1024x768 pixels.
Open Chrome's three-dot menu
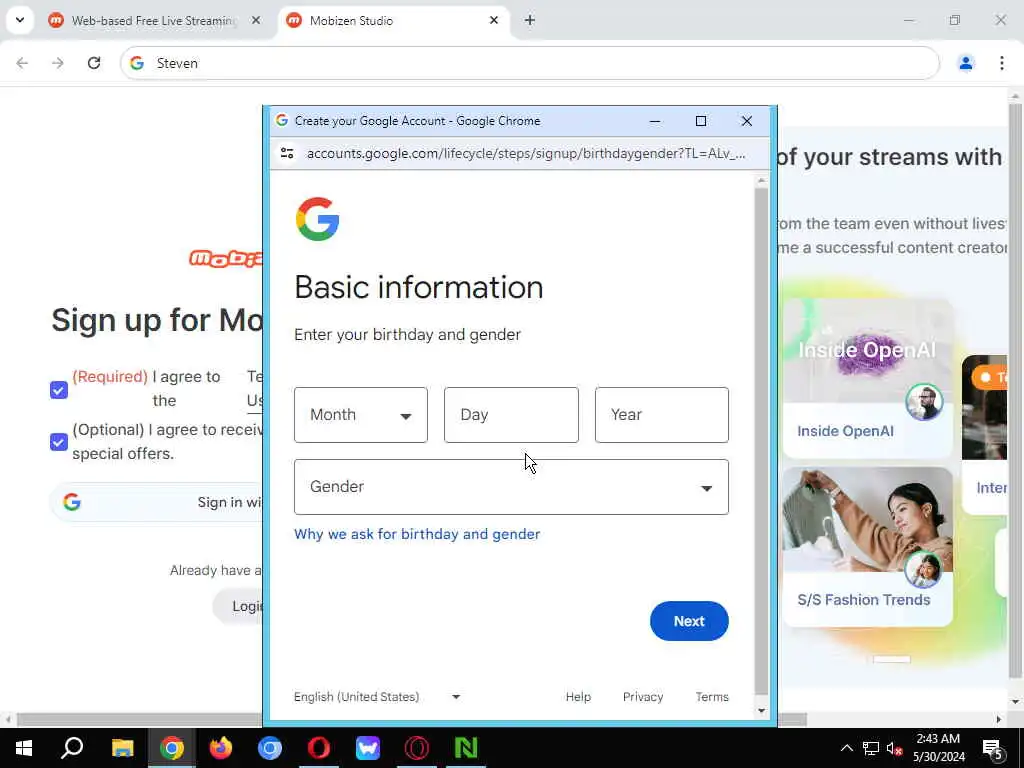tap(1001, 63)
